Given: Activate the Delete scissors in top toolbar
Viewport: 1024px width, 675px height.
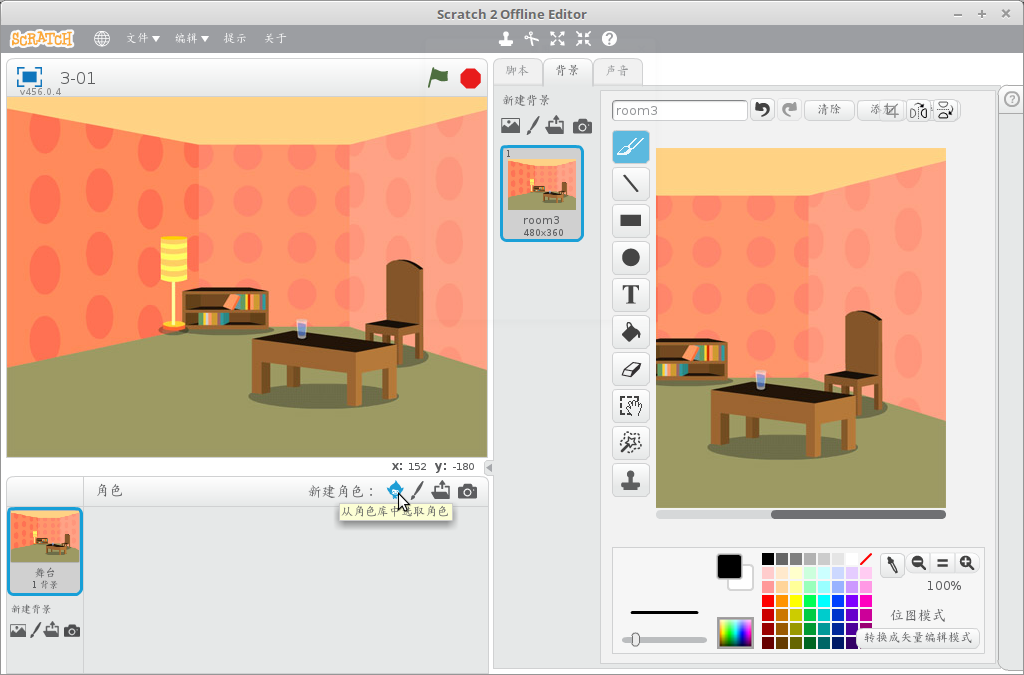Looking at the screenshot, I should (532, 39).
